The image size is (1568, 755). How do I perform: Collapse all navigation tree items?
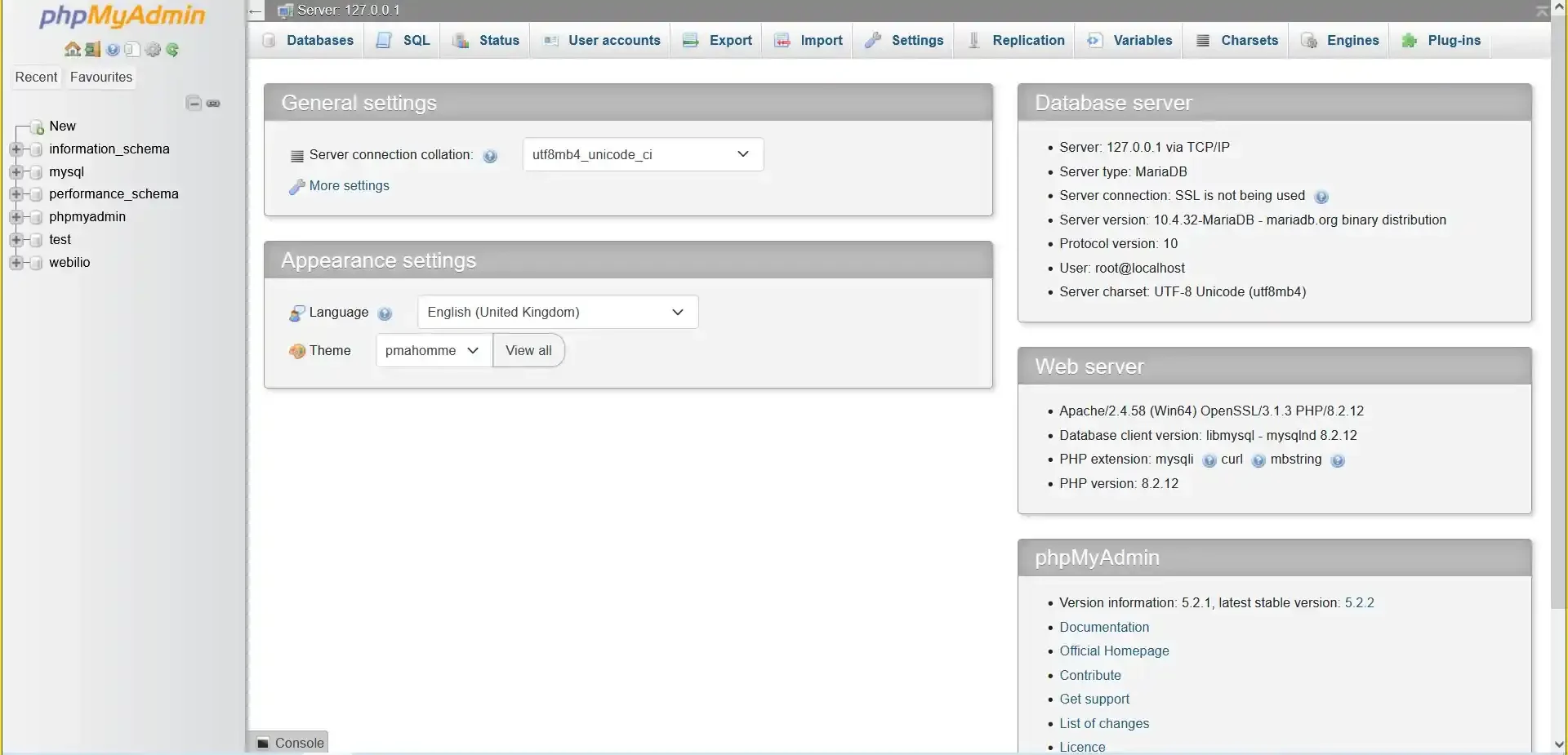(194, 103)
